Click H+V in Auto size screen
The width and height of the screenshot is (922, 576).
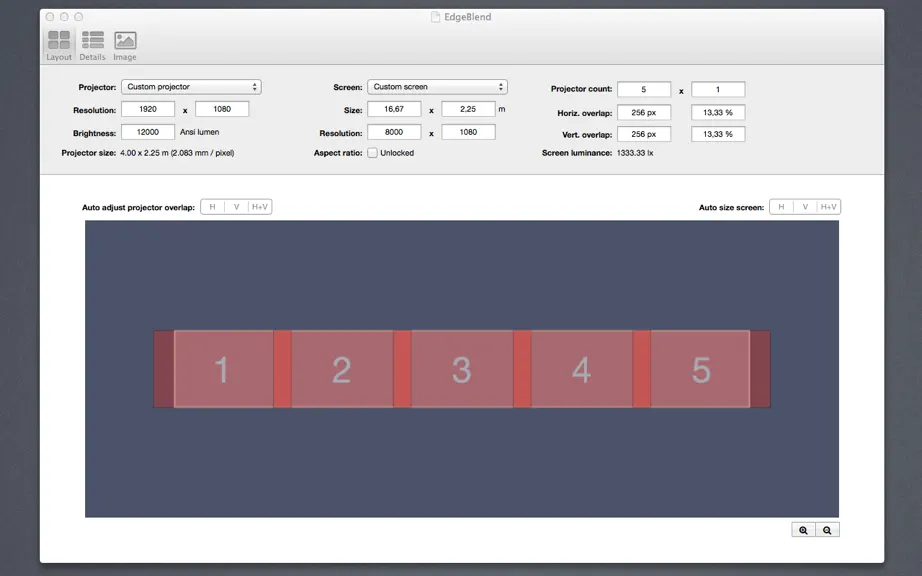click(829, 207)
